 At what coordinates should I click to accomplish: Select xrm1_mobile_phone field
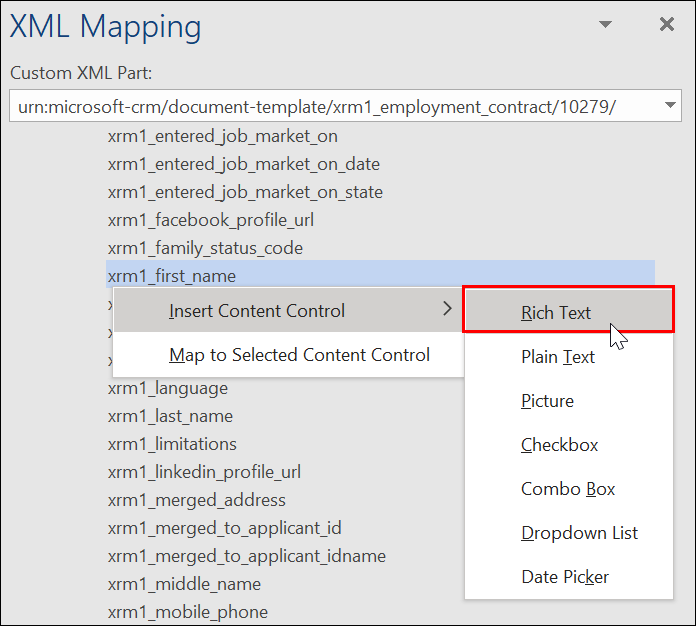(x=188, y=612)
